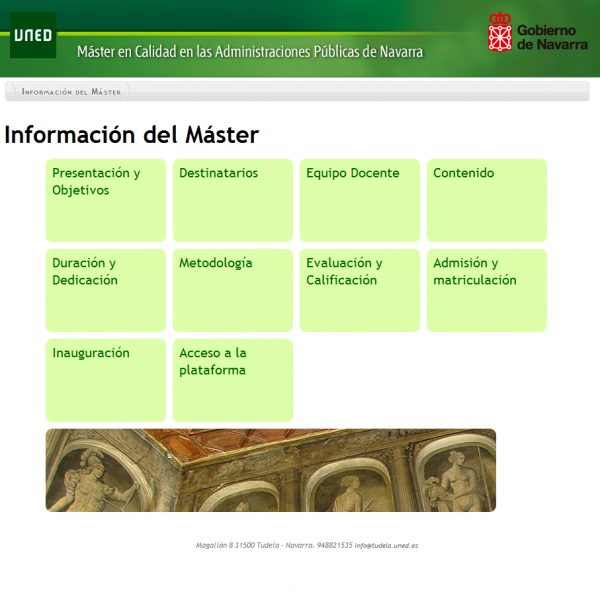Select the Destinatarios tile
The image size is (600, 600).
pyautogui.click(x=232, y=200)
